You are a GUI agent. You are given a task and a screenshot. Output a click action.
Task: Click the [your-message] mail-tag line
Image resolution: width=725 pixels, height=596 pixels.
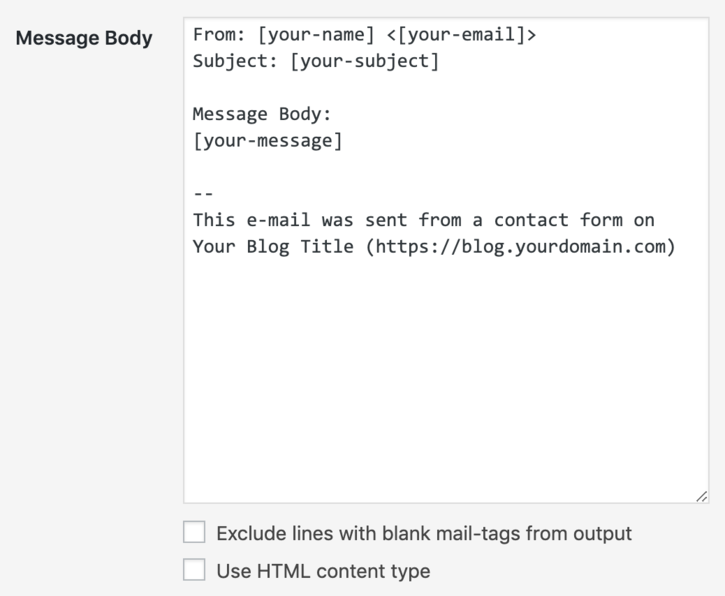click(x=267, y=141)
